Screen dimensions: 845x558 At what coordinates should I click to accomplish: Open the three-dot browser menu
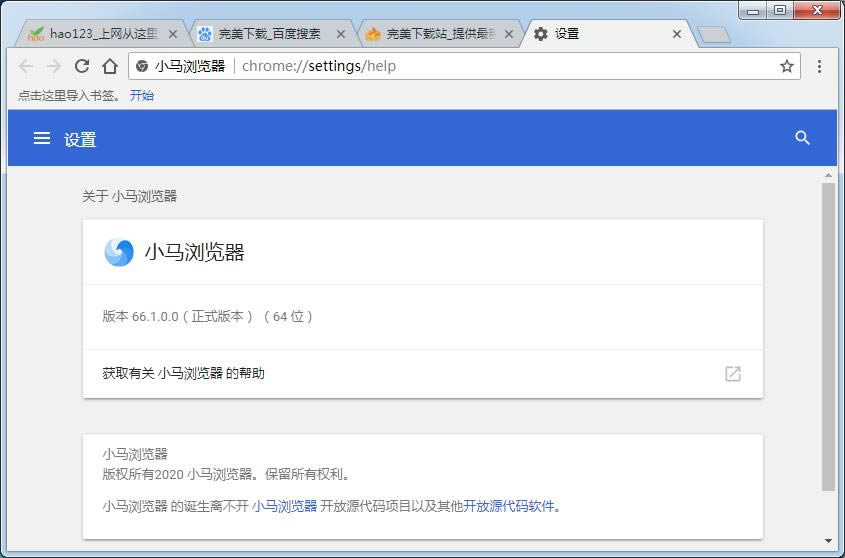tap(819, 66)
